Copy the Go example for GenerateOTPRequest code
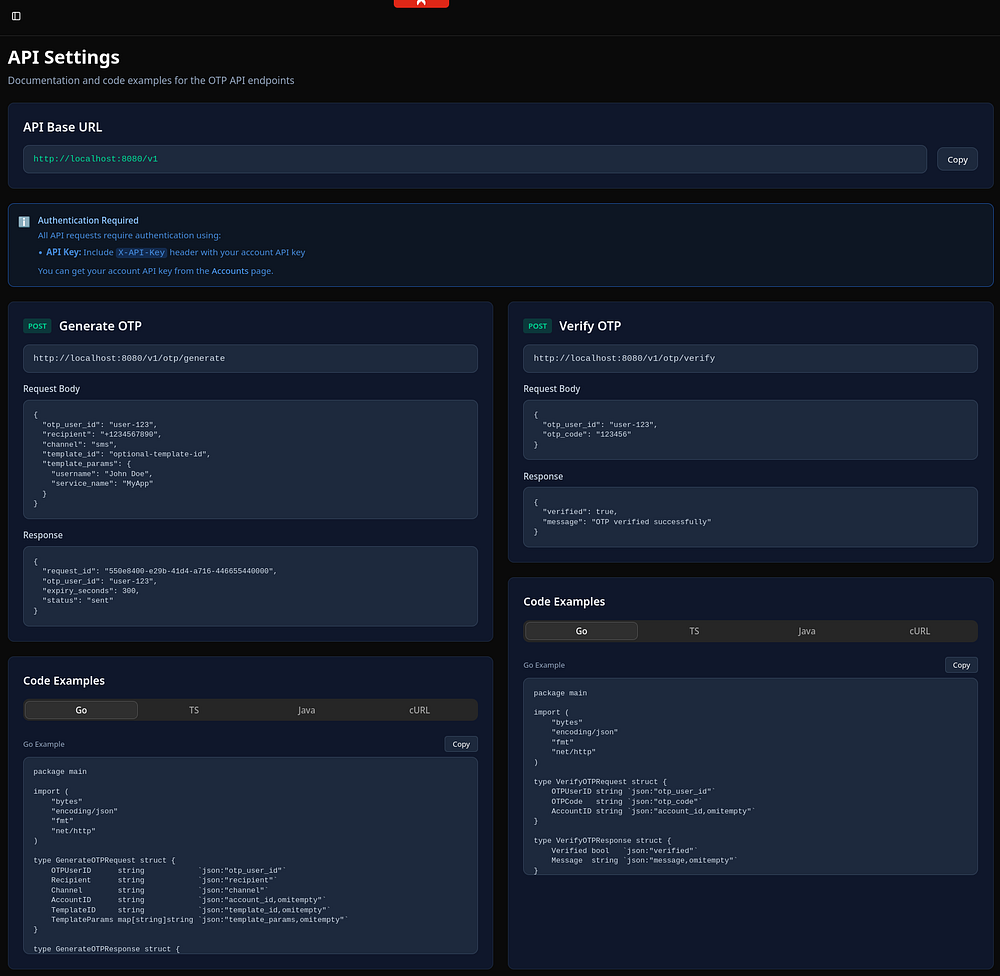The width and height of the screenshot is (1000, 976). [461, 744]
